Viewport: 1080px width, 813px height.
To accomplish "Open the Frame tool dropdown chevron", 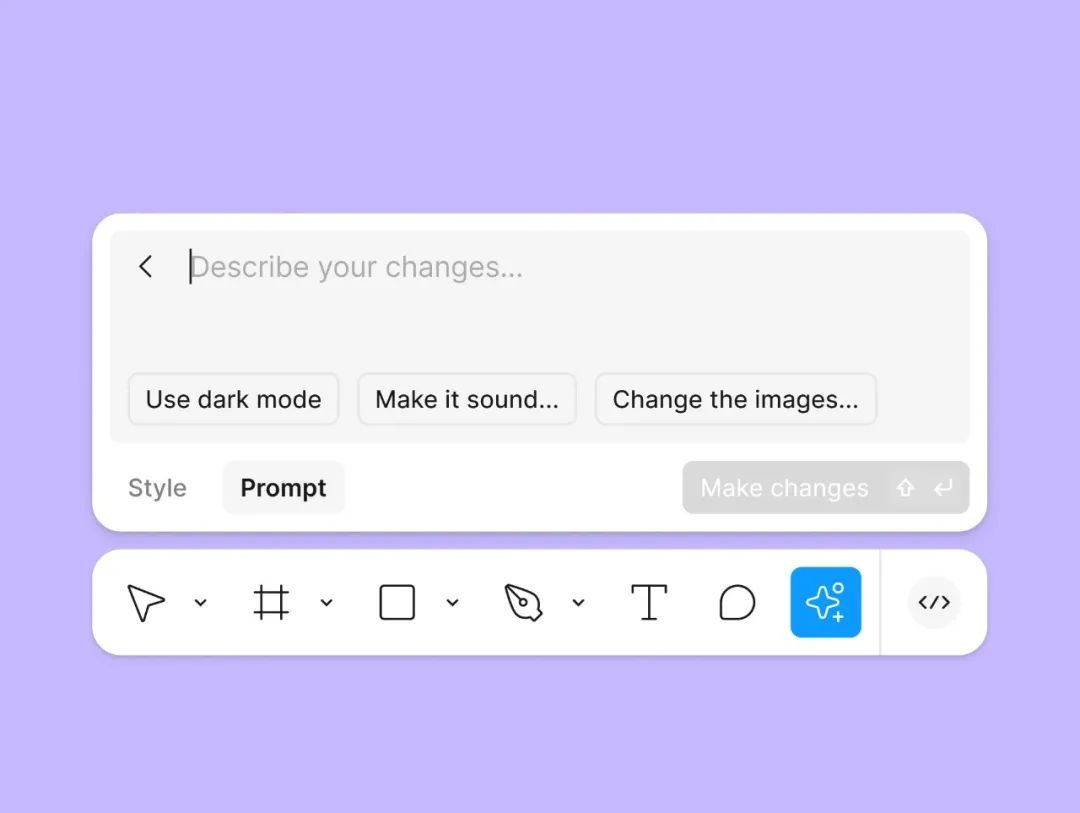I will [x=326, y=602].
